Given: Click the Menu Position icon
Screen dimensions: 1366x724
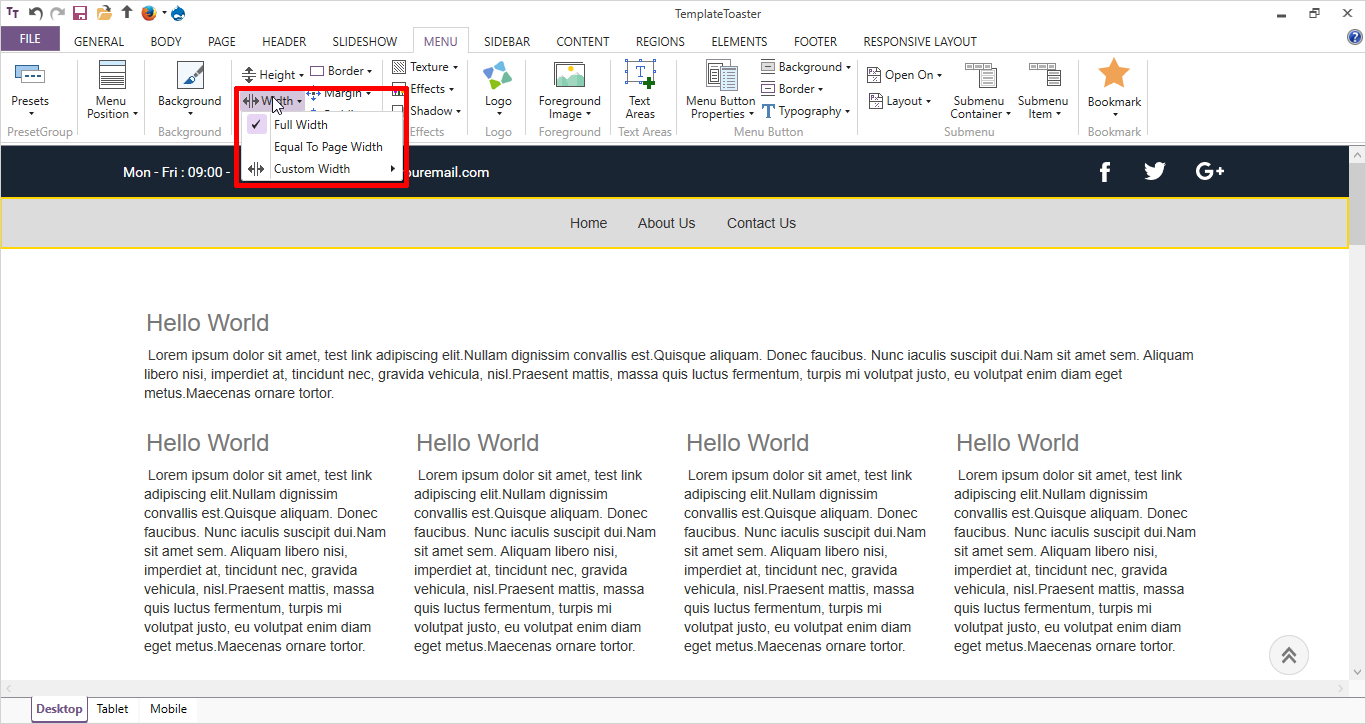Looking at the screenshot, I should click(x=111, y=76).
